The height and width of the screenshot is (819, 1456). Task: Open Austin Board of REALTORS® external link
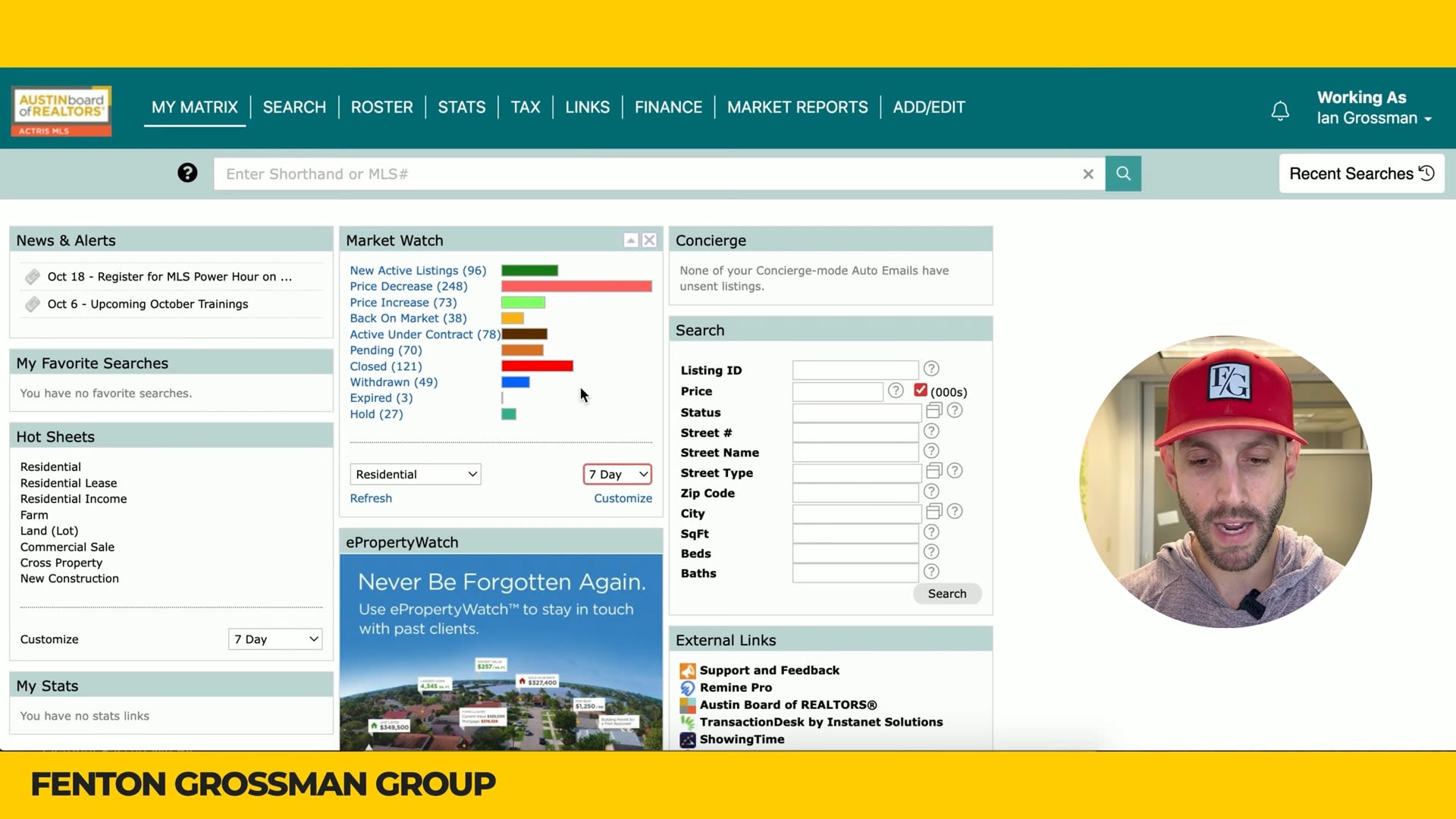(x=788, y=705)
